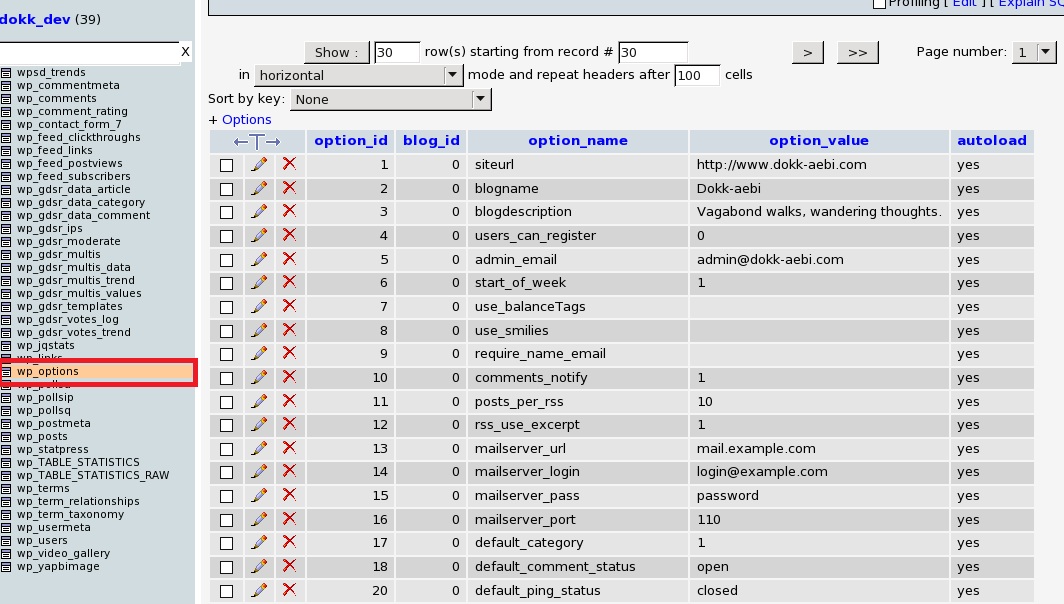Expand the Sort by key dropdown
The image size is (1064, 604).
point(390,99)
